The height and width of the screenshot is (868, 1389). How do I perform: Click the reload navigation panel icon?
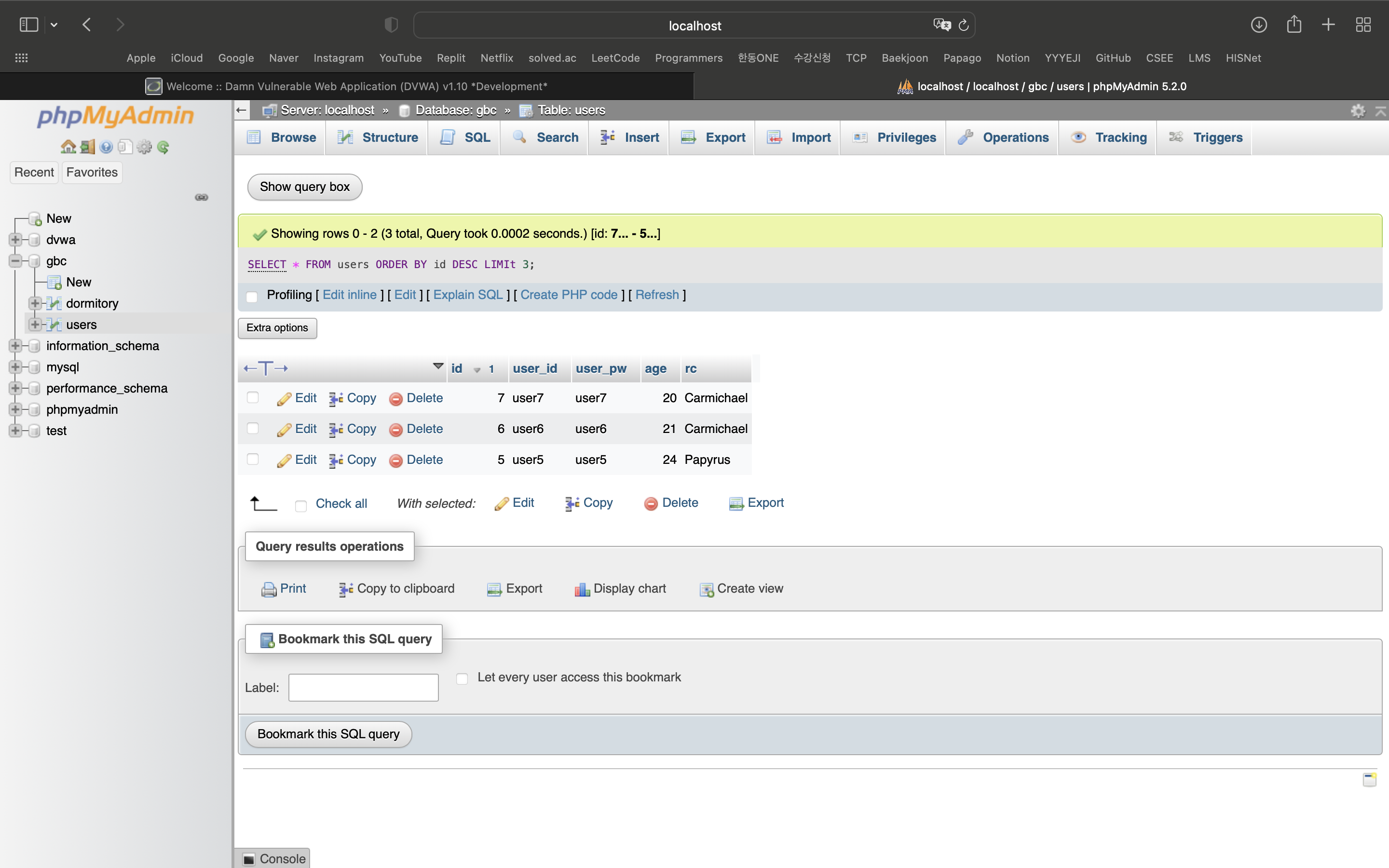coord(163,147)
